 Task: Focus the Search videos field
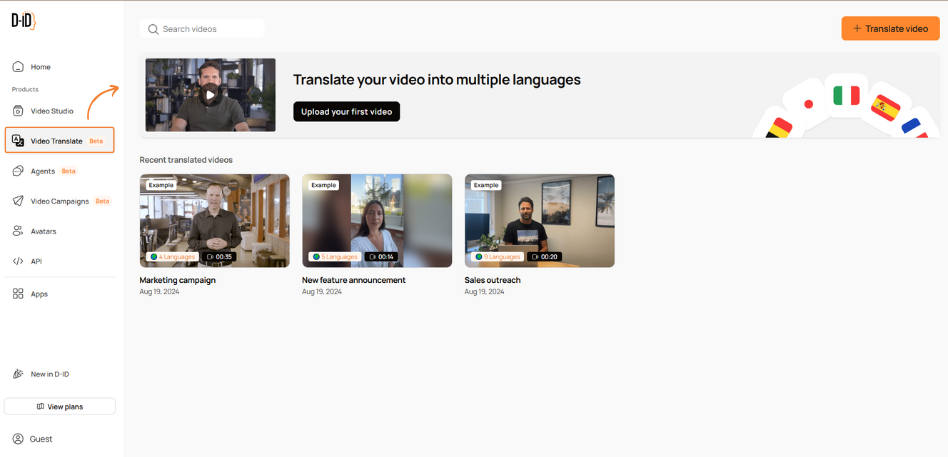(202, 29)
